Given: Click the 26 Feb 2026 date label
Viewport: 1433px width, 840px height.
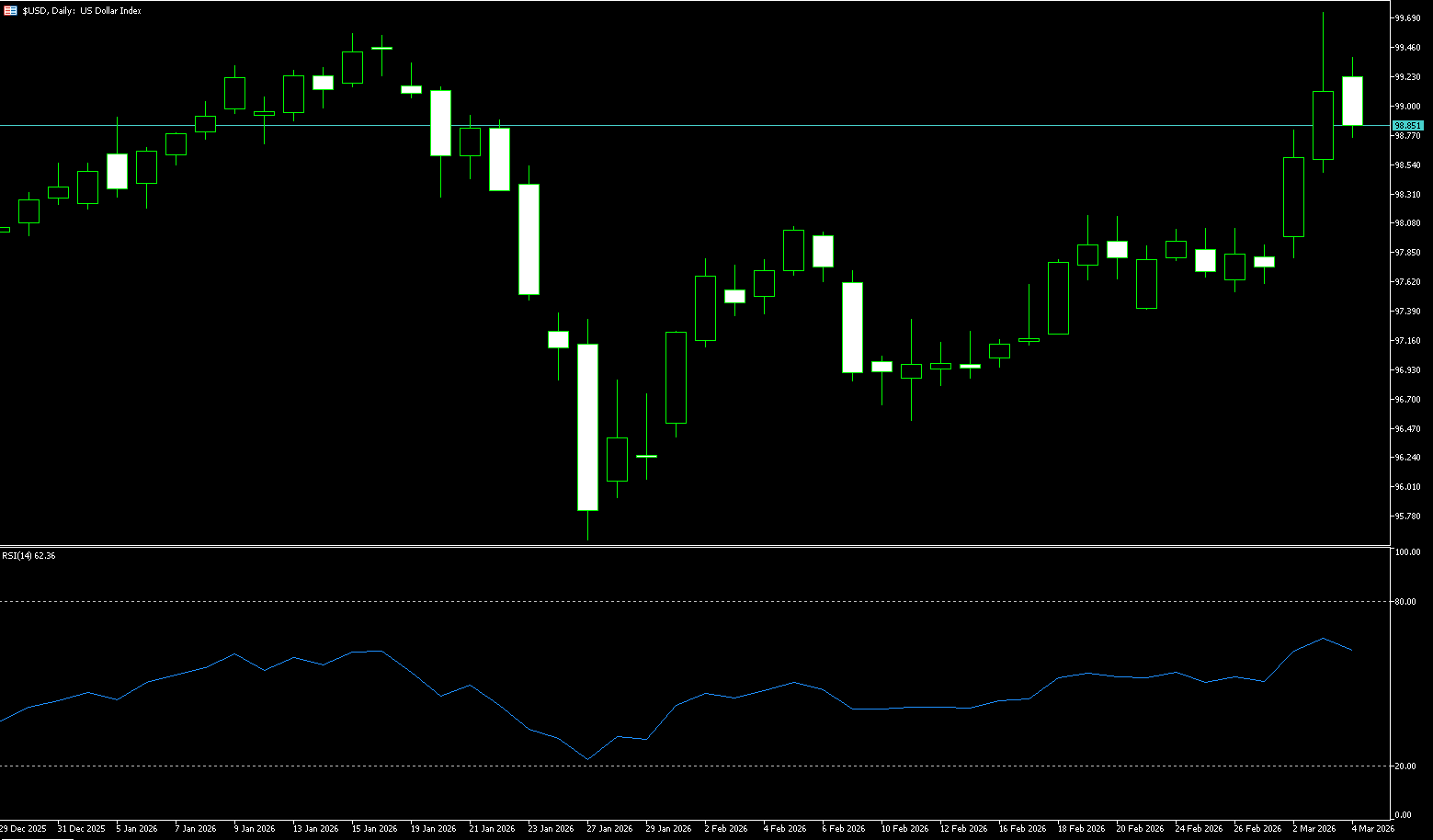Looking at the screenshot, I should point(1257,829).
